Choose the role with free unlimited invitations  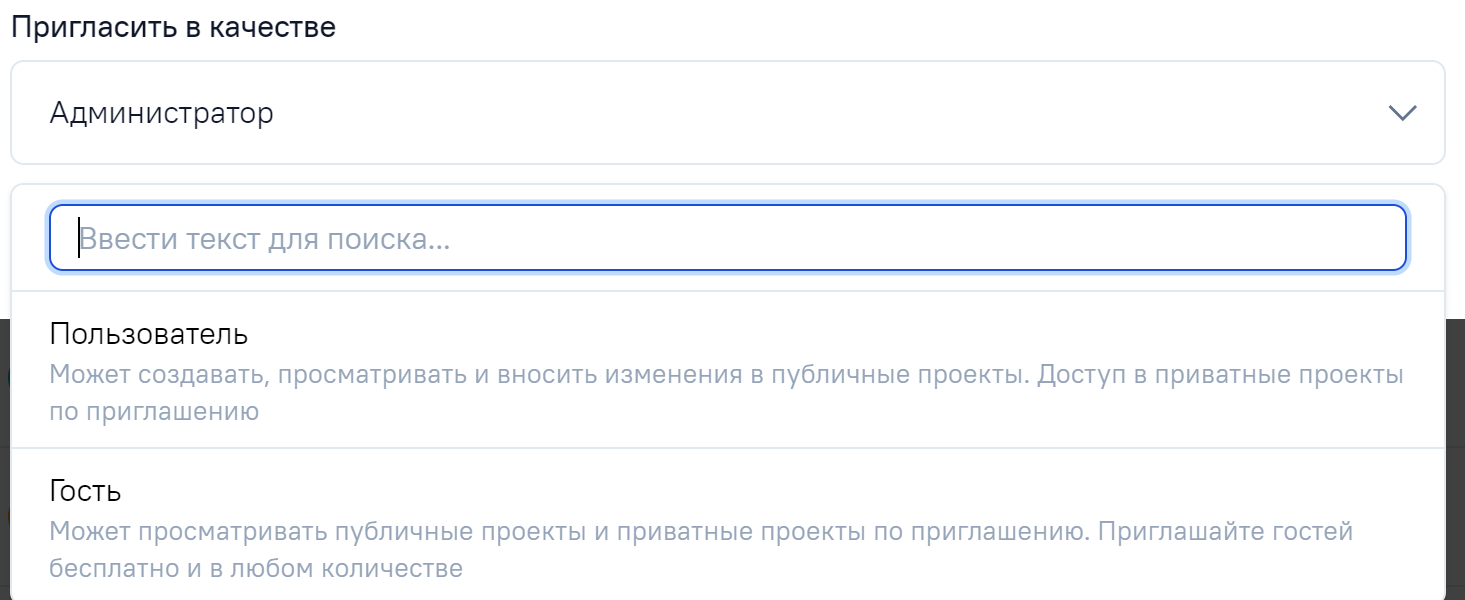pos(727,527)
